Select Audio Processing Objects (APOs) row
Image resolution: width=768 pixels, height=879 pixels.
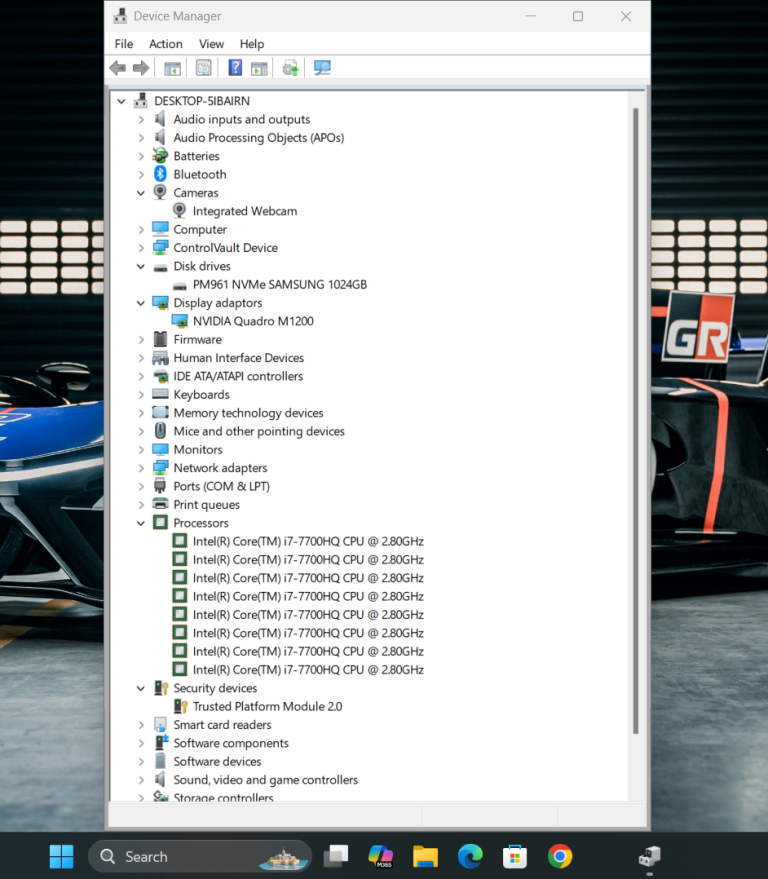pos(258,137)
